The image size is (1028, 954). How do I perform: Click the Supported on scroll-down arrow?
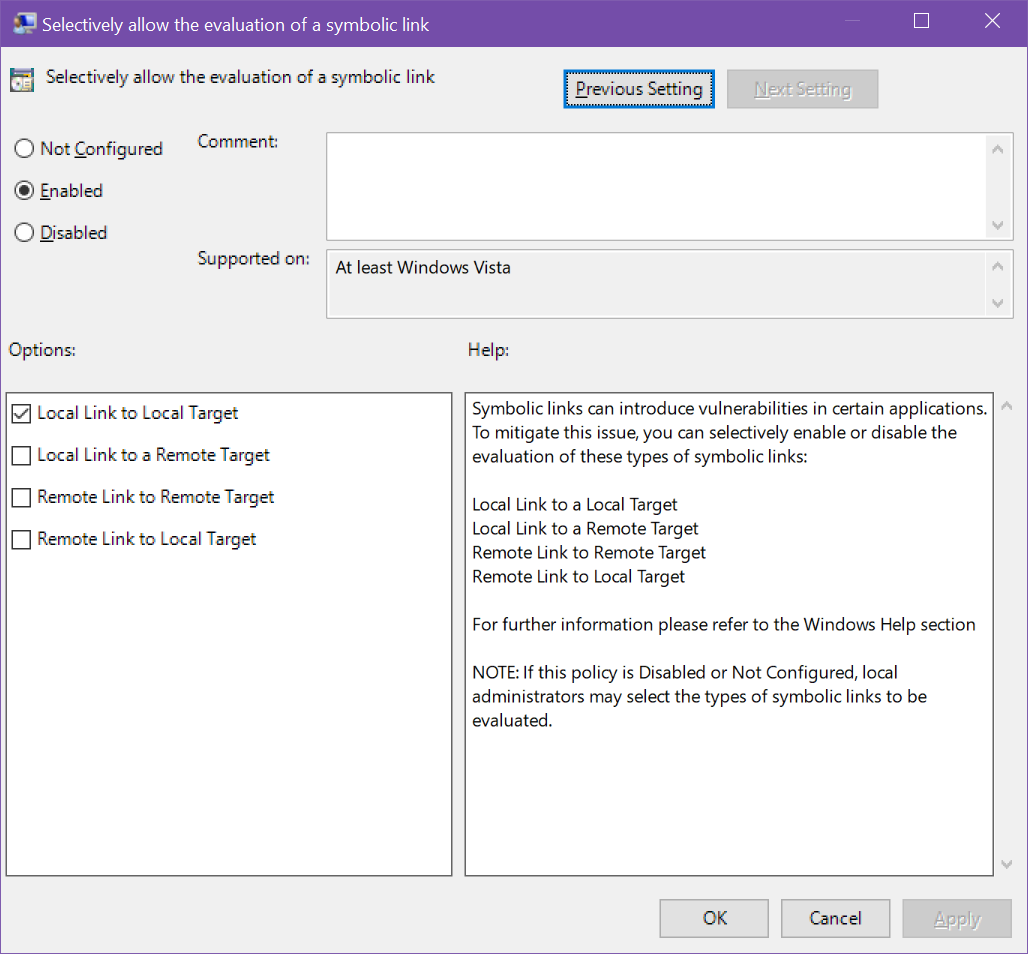(x=998, y=303)
